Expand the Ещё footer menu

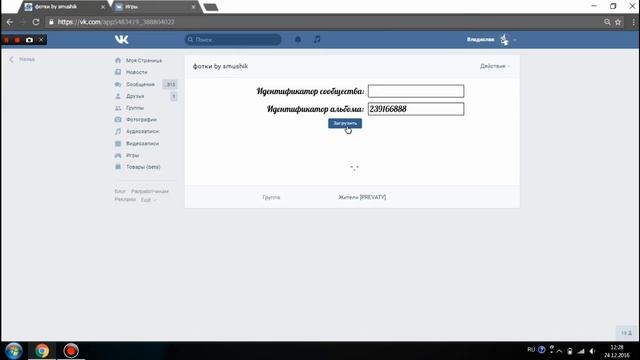(x=148, y=200)
